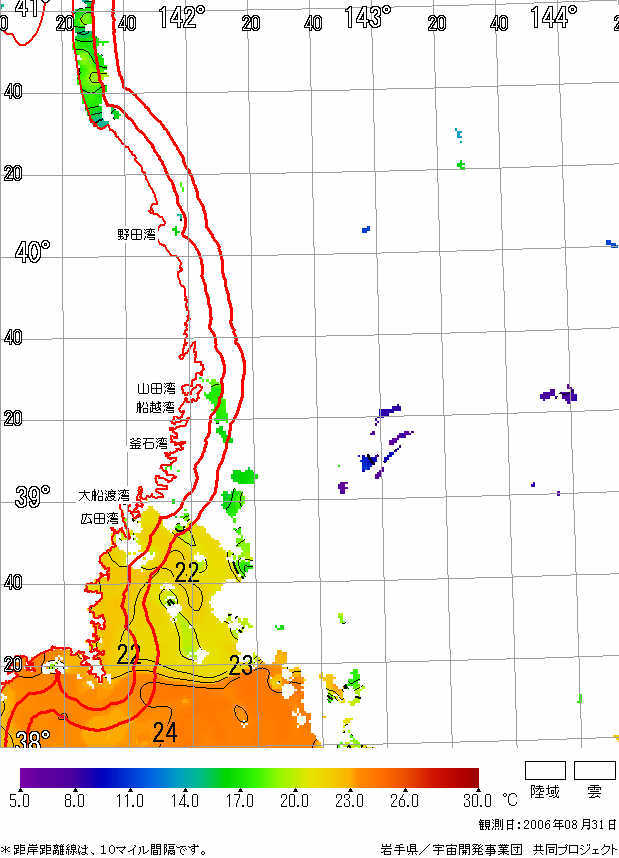The height and width of the screenshot is (858, 619).
Task: Click the 143° longitude label
Action: (368, 18)
